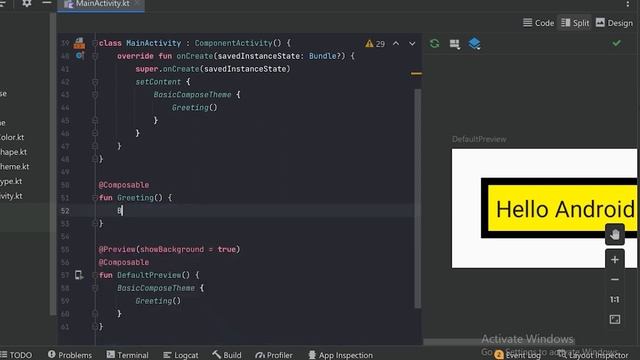Viewport: 640px width, 360px height.
Task: Click the green preview status checkmark
Action: [x=616, y=43]
